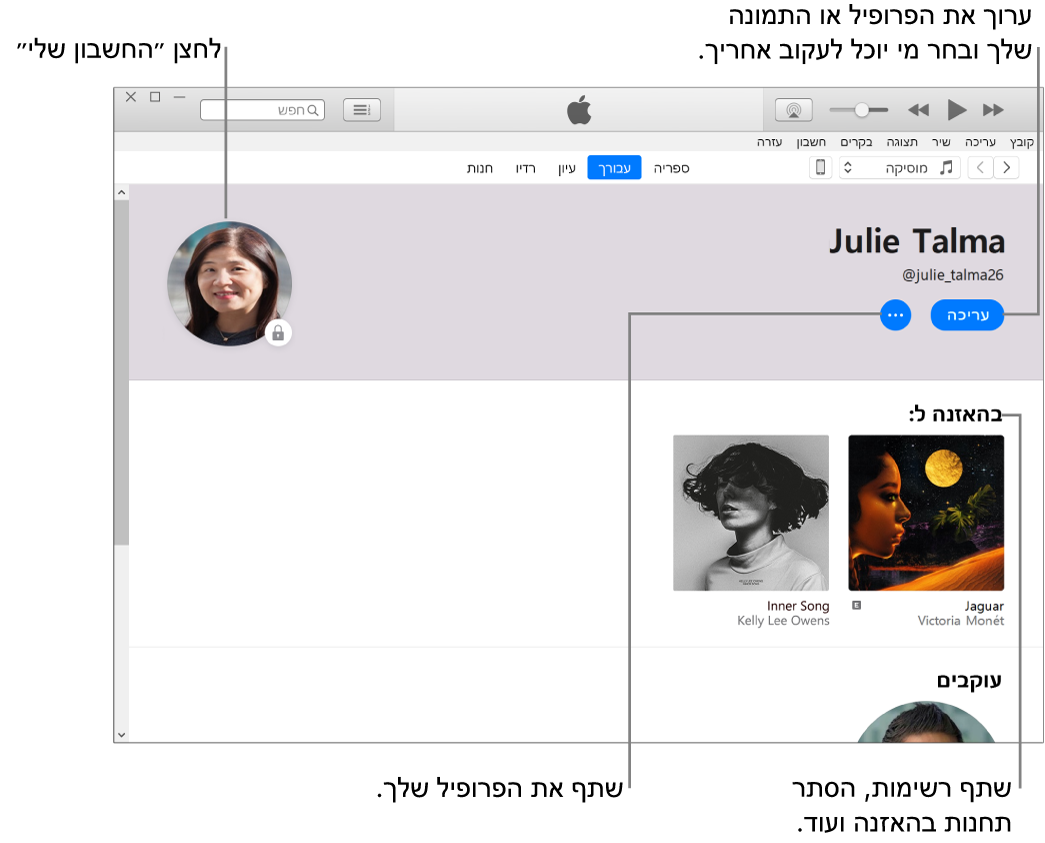Click the follower's profile picture under עוקבים
The width and height of the screenshot is (1045, 843).
point(926,722)
